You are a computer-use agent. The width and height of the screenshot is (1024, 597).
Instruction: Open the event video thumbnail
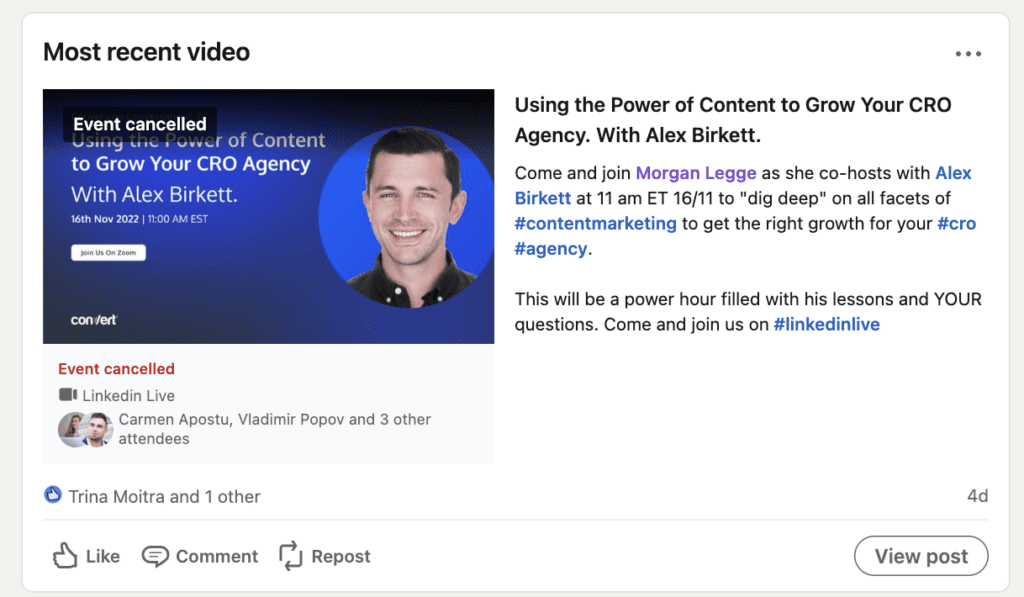pos(268,216)
